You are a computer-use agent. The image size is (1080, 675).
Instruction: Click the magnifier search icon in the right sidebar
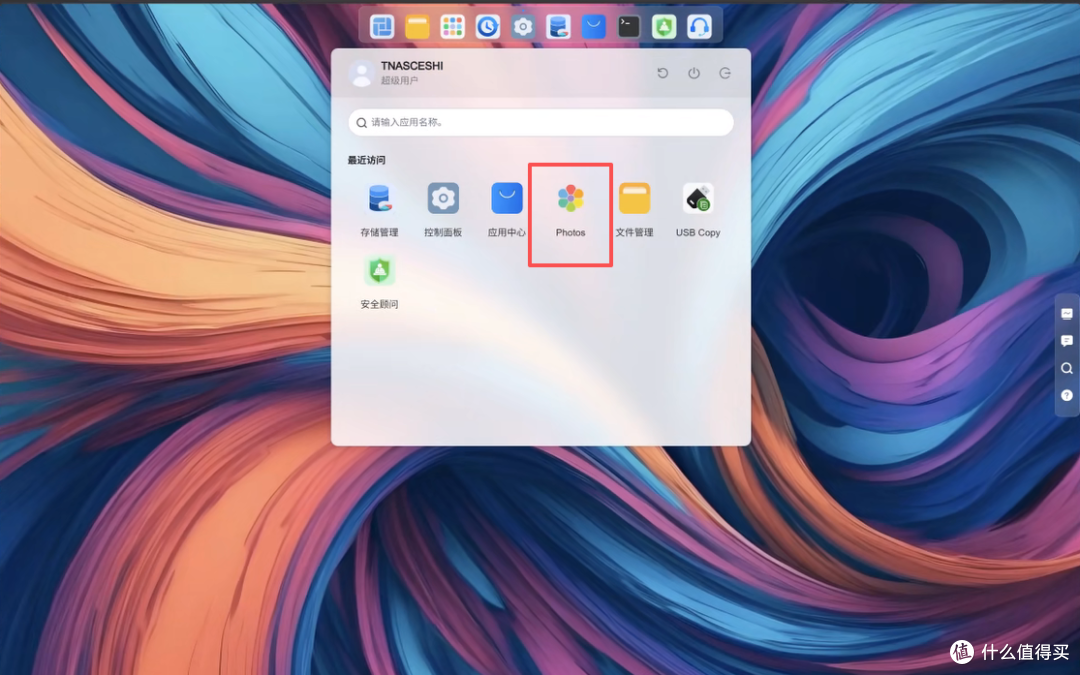click(x=1067, y=368)
